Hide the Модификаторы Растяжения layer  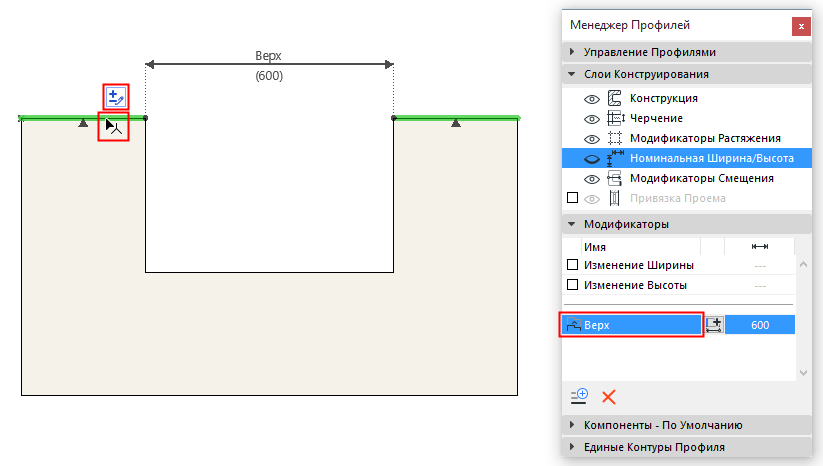[592, 139]
